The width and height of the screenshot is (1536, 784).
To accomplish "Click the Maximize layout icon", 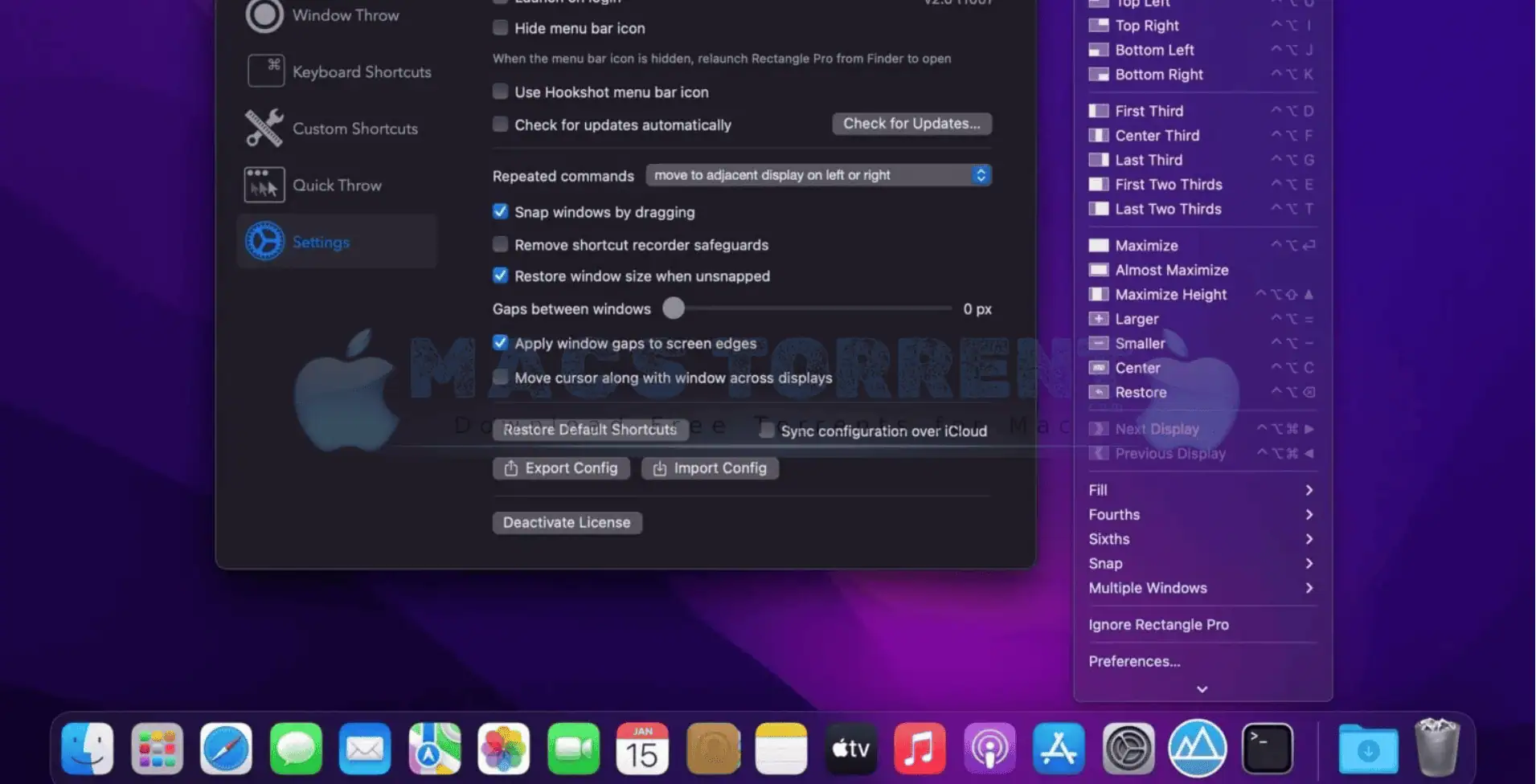I will (x=1098, y=246).
